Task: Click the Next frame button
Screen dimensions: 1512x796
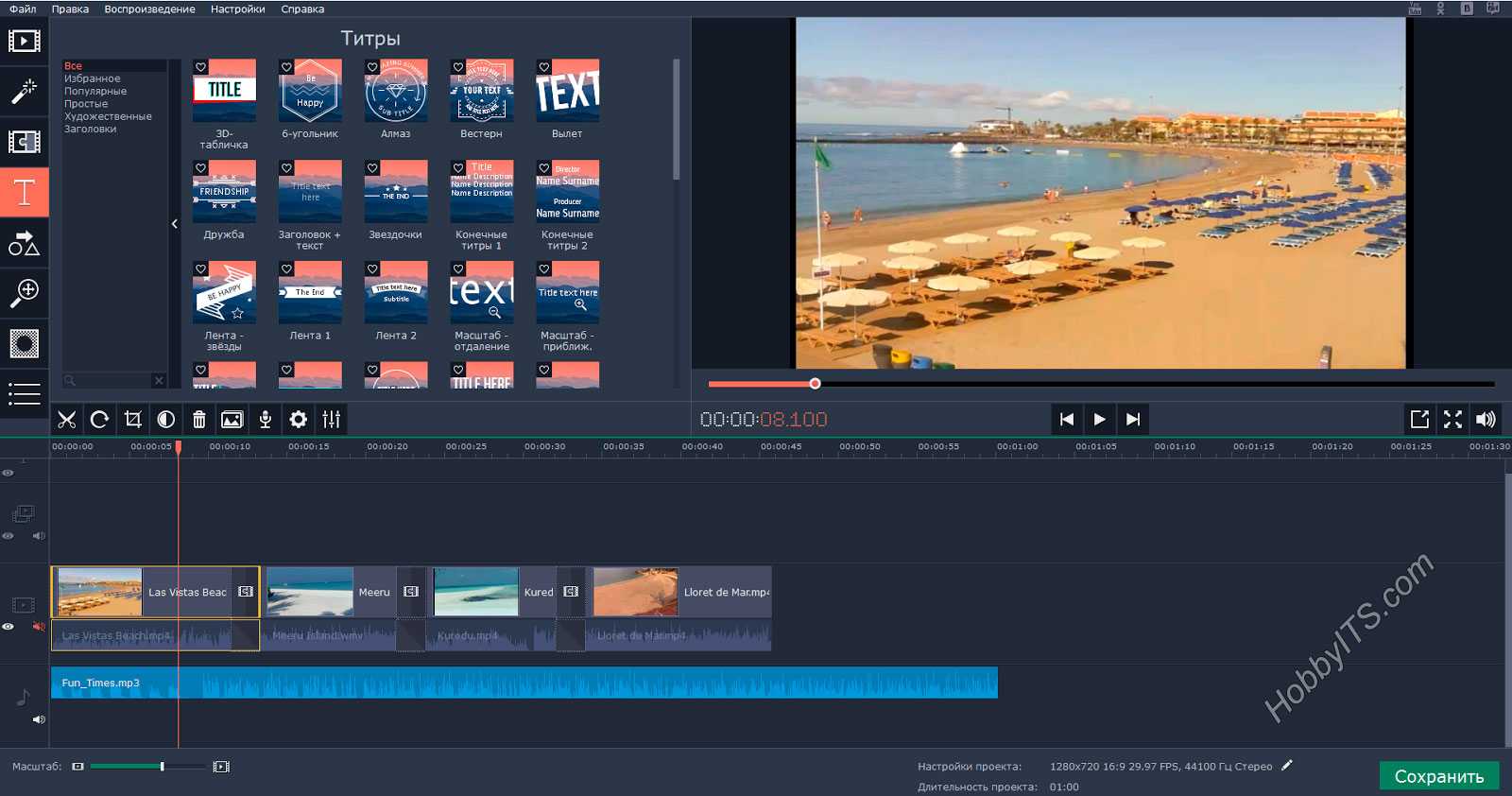Action: click(x=1133, y=419)
